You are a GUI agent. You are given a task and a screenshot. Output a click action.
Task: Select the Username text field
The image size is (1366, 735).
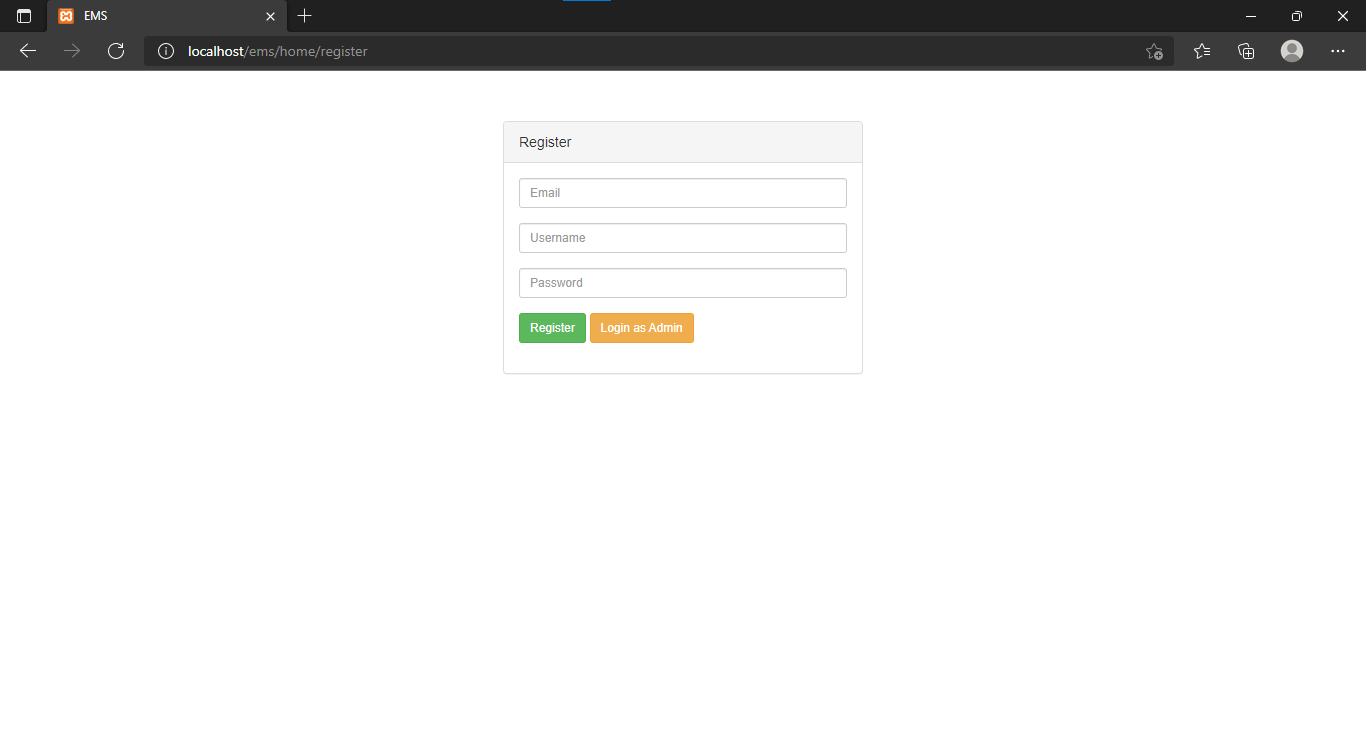click(x=683, y=237)
